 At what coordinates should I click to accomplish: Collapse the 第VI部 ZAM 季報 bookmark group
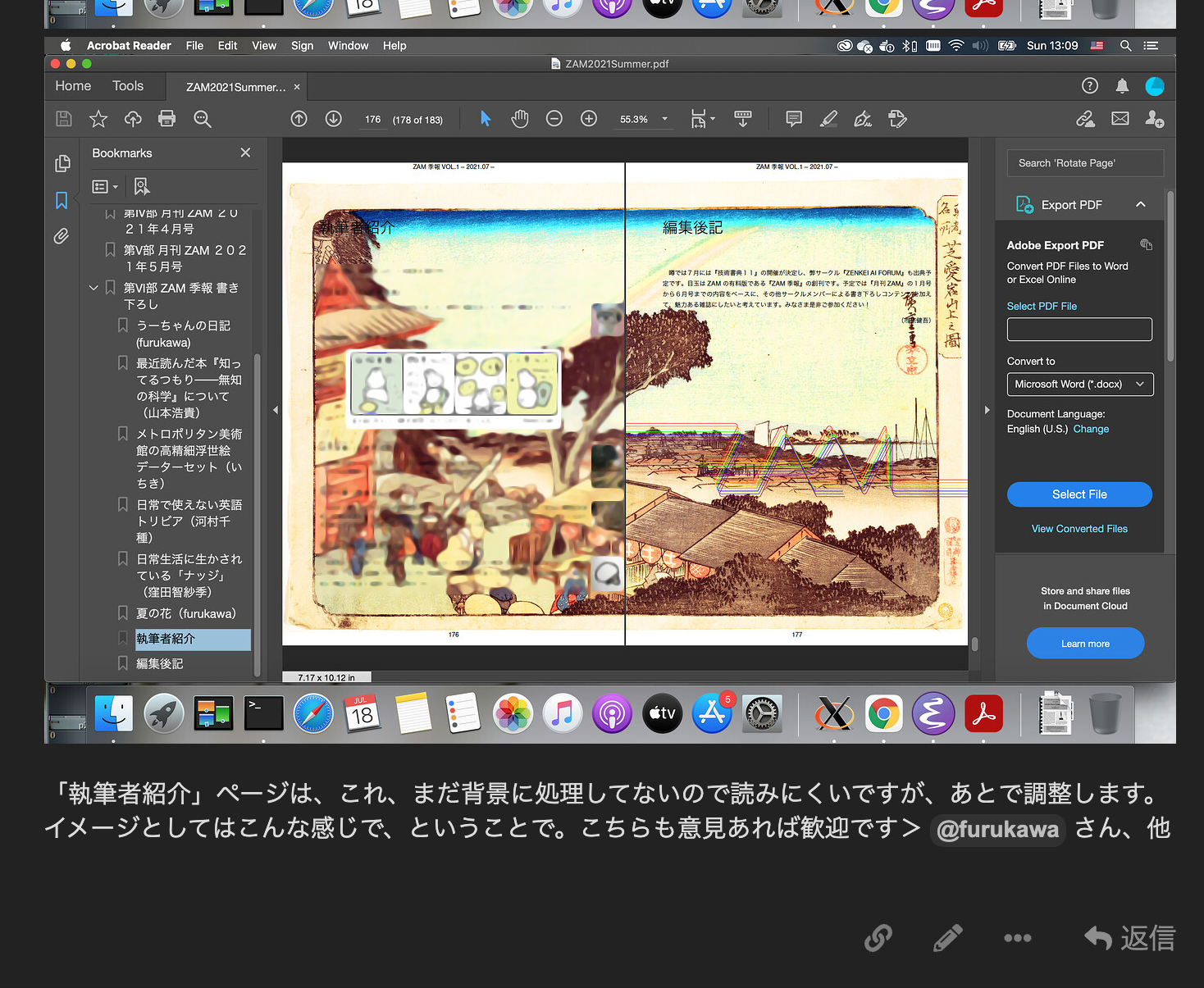[x=93, y=288]
